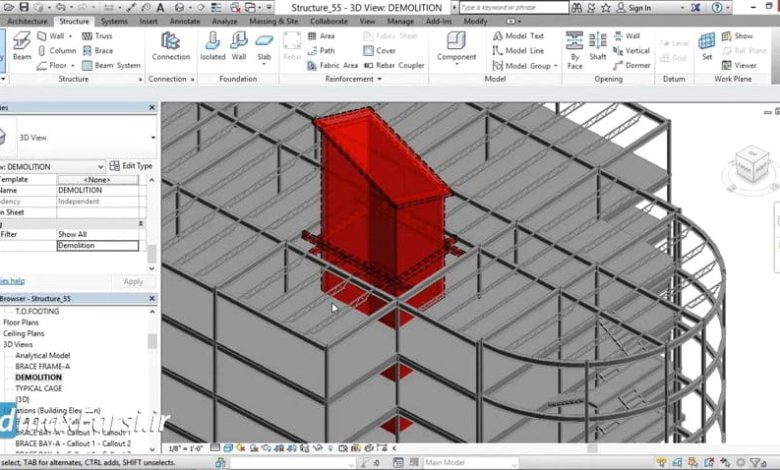Click the keyword search box
This screenshot has height=470, width=780.
click(x=513, y=7)
